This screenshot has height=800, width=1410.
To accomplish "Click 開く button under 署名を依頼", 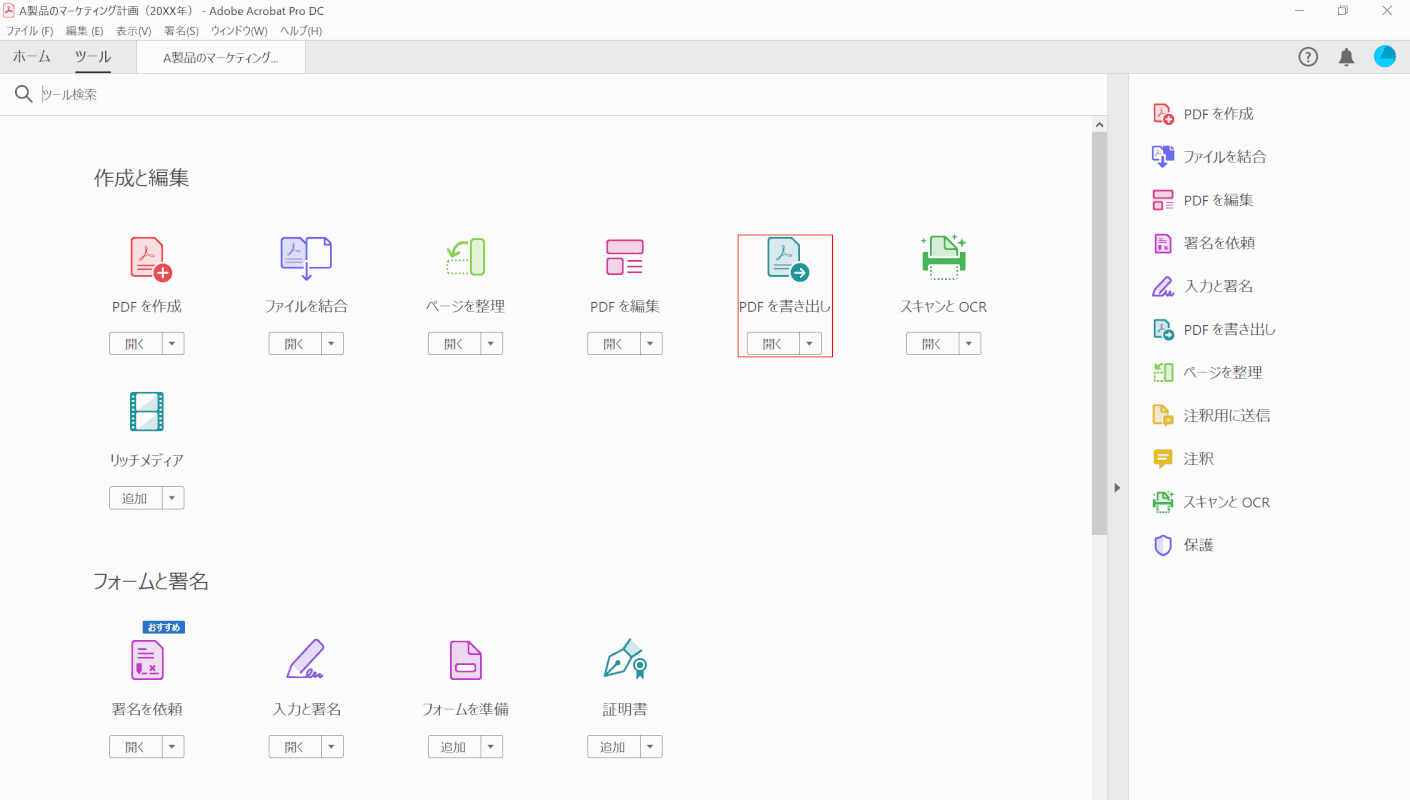I will [x=135, y=747].
